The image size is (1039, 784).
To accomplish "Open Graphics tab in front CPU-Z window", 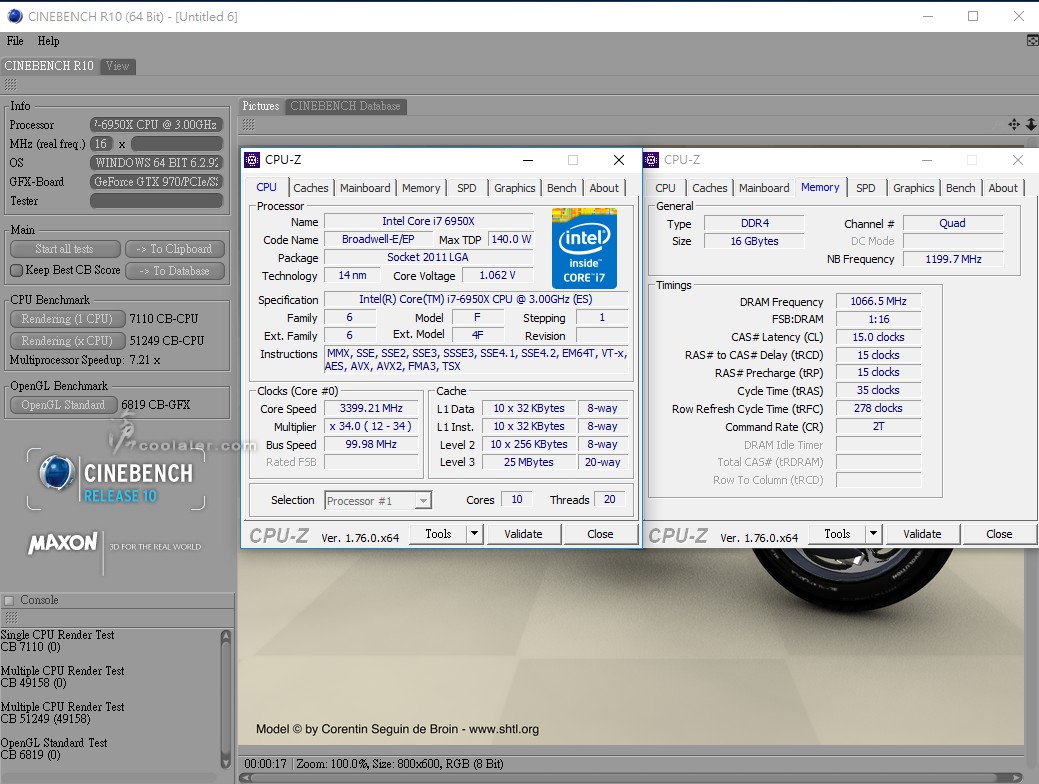I will [x=515, y=188].
